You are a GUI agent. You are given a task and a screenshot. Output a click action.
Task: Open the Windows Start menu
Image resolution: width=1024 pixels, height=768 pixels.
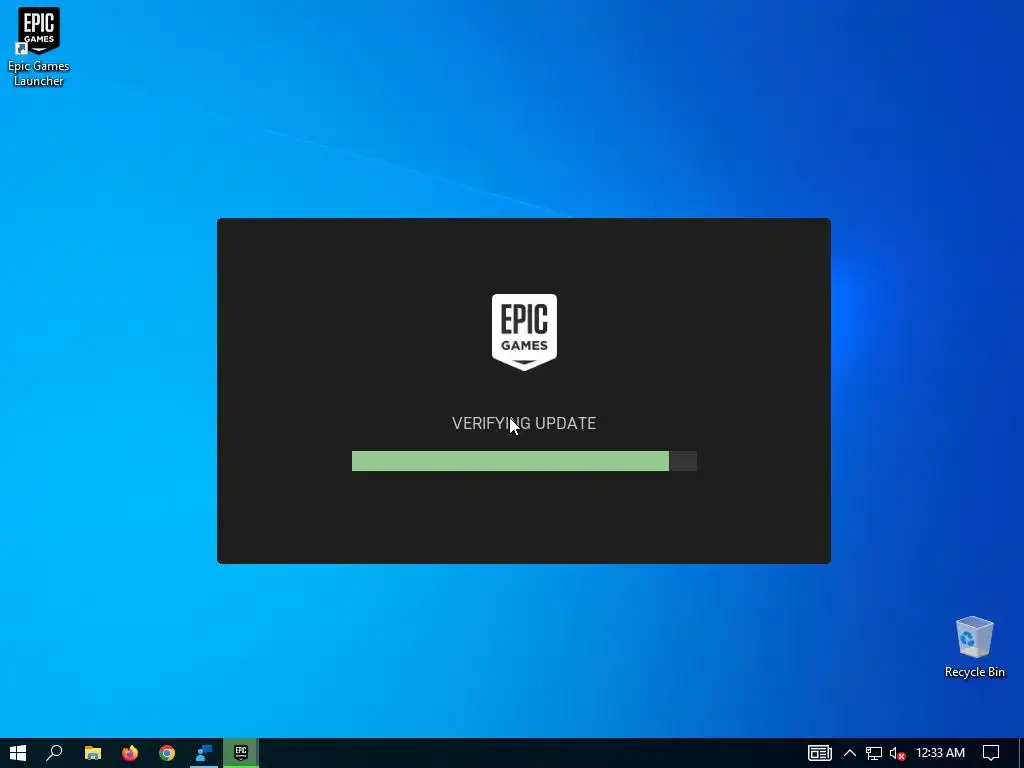pyautogui.click(x=18, y=753)
